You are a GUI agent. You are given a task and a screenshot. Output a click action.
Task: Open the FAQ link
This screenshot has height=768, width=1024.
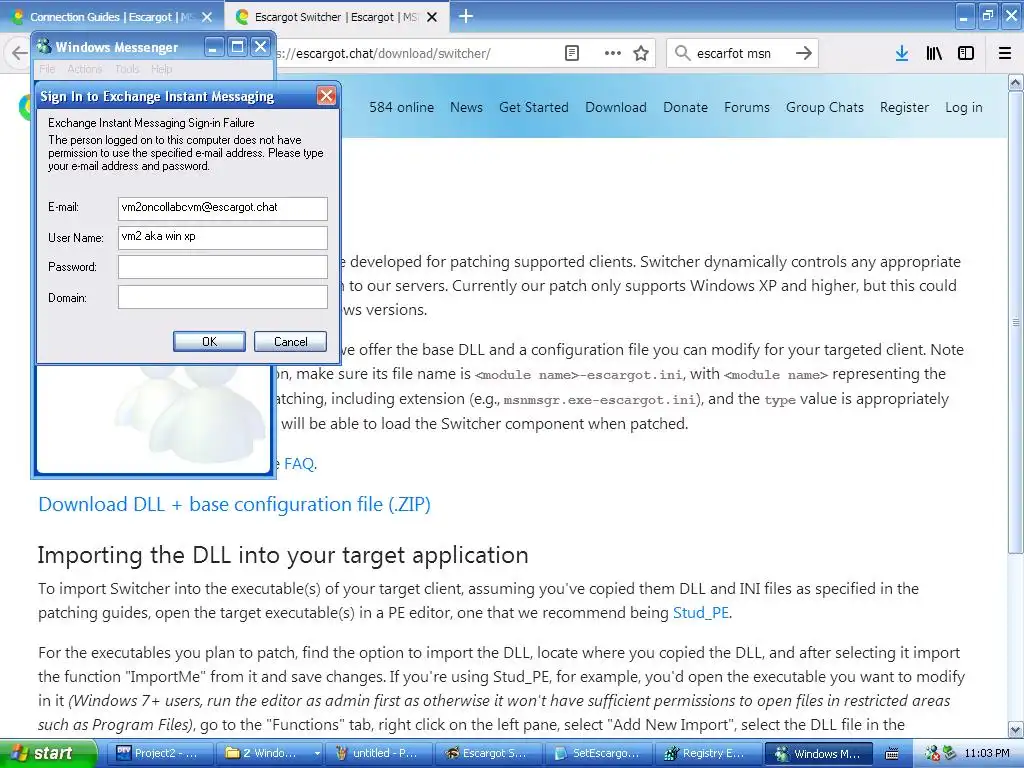coord(299,464)
